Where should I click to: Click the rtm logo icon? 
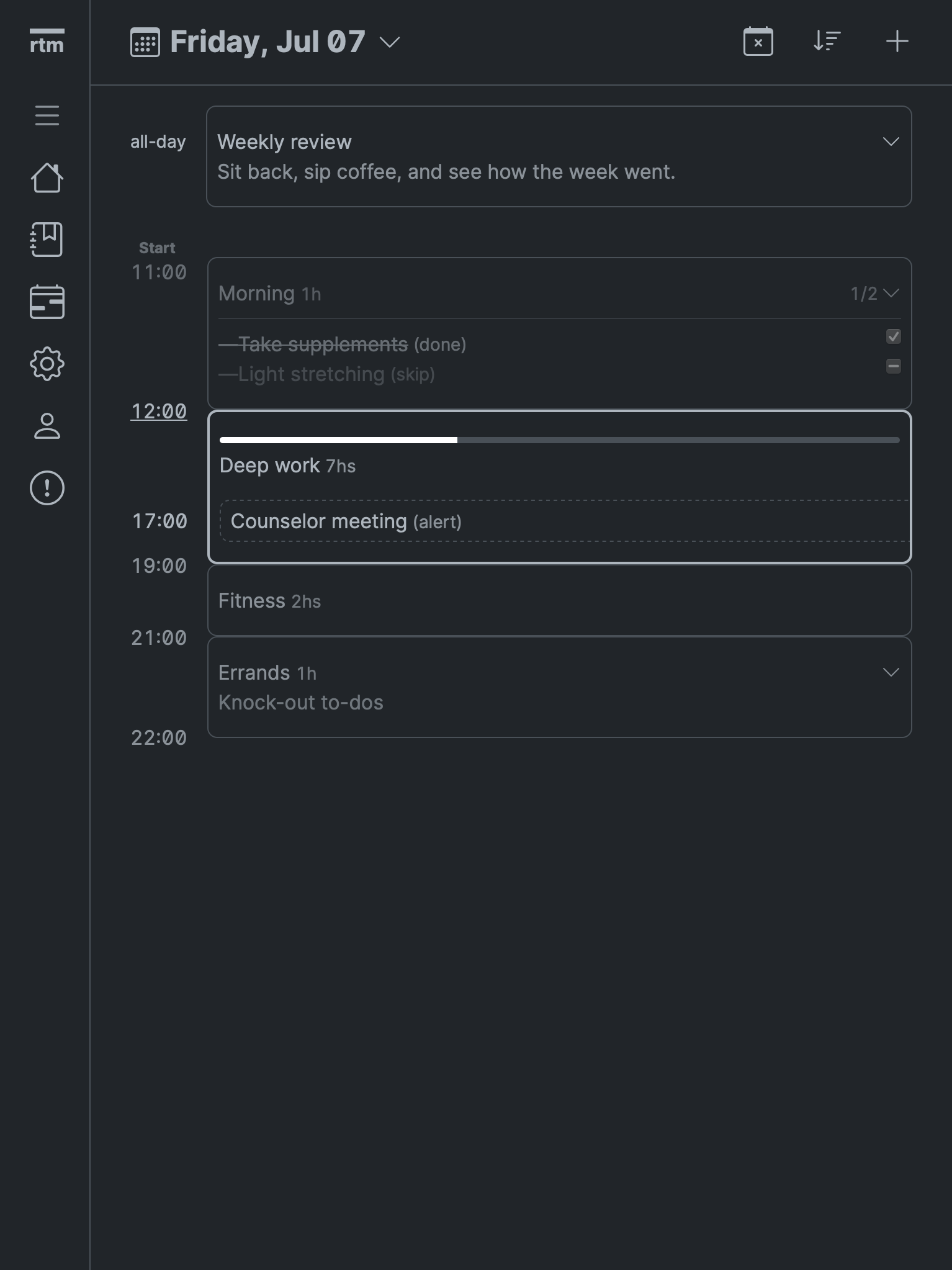[x=47, y=42]
